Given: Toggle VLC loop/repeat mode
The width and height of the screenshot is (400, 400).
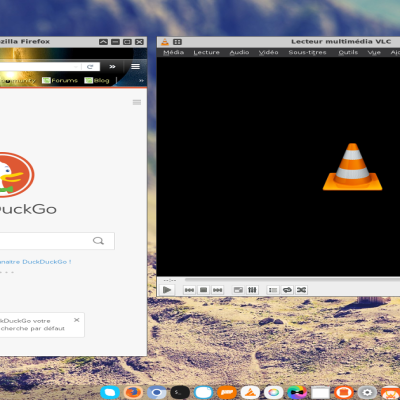Looking at the screenshot, I should coord(287,290).
